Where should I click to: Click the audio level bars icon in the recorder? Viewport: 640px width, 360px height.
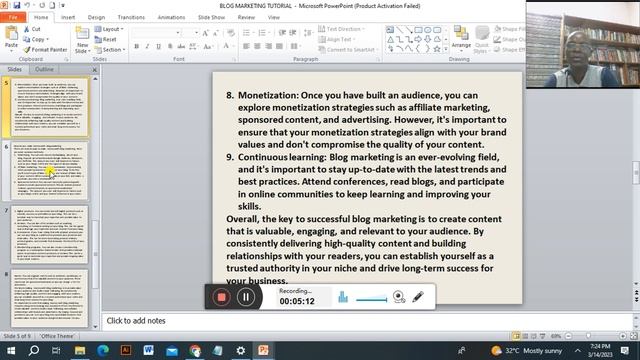pos(343,297)
